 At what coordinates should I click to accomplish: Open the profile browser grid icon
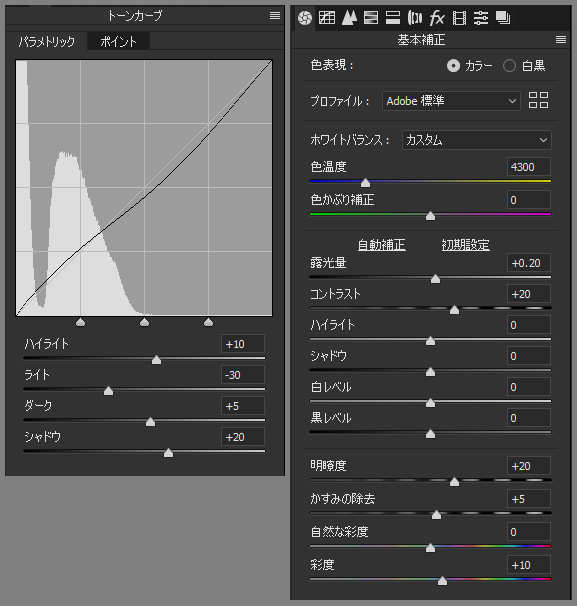[x=538, y=100]
